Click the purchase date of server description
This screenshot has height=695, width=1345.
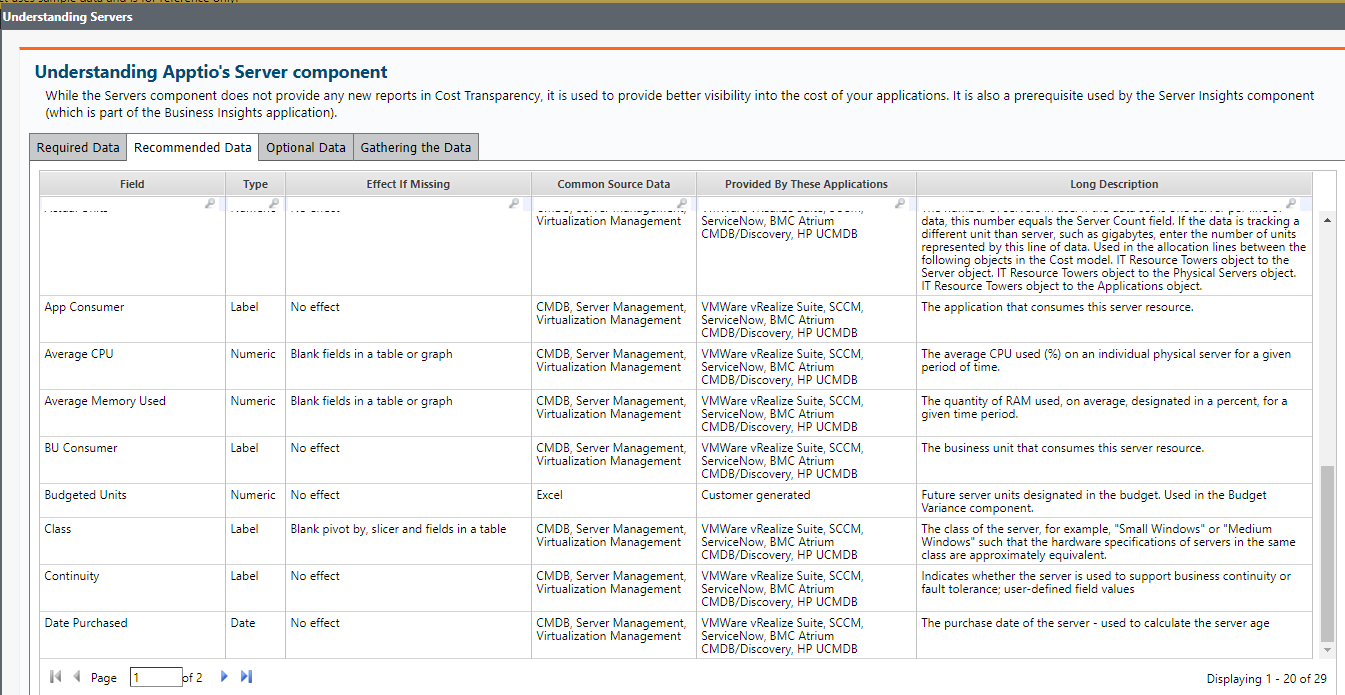1114,635
